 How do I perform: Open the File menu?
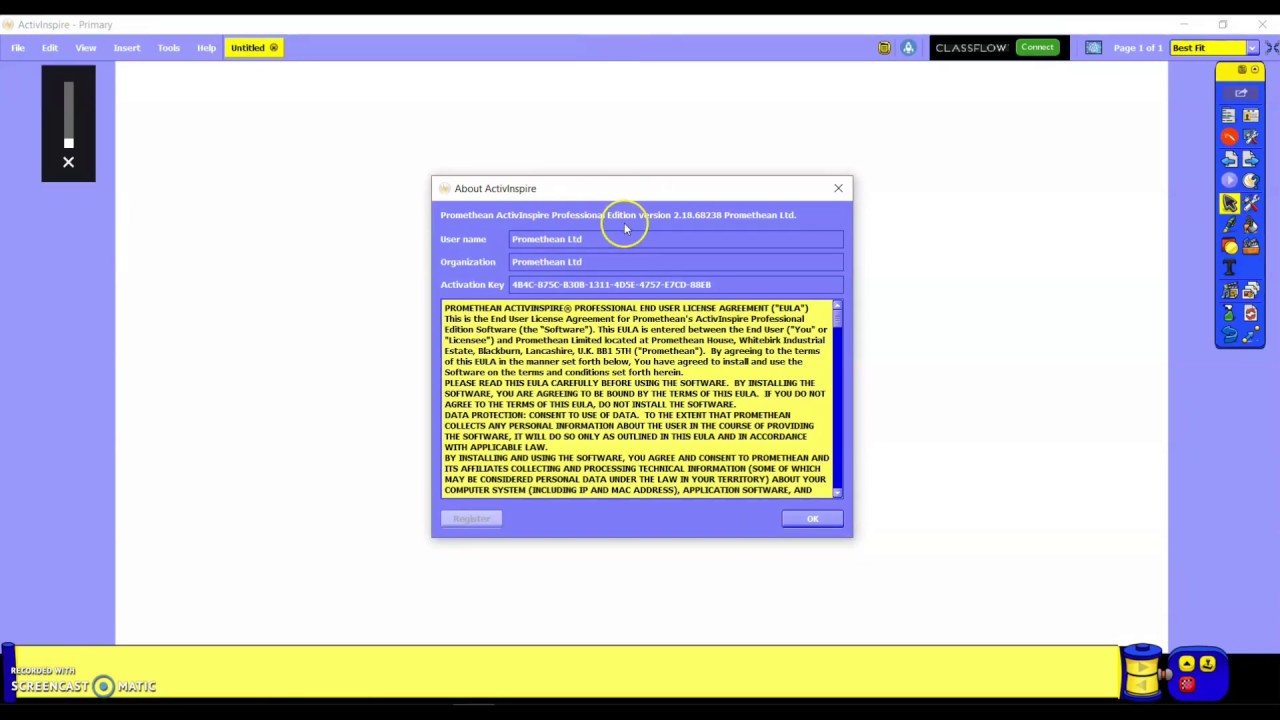[18, 48]
